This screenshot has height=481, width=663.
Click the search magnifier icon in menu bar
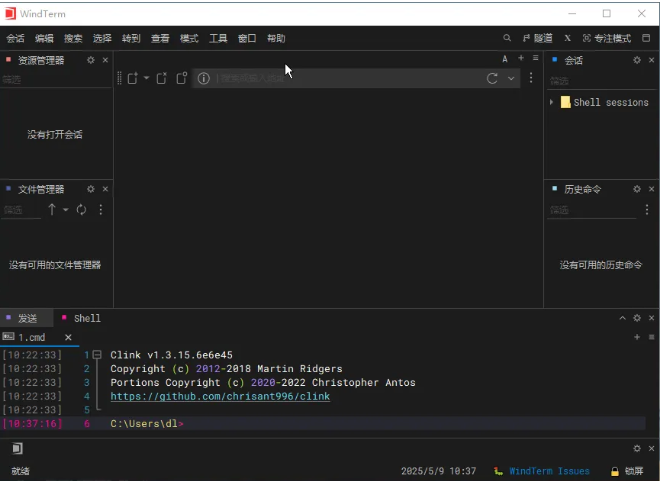coord(507,38)
